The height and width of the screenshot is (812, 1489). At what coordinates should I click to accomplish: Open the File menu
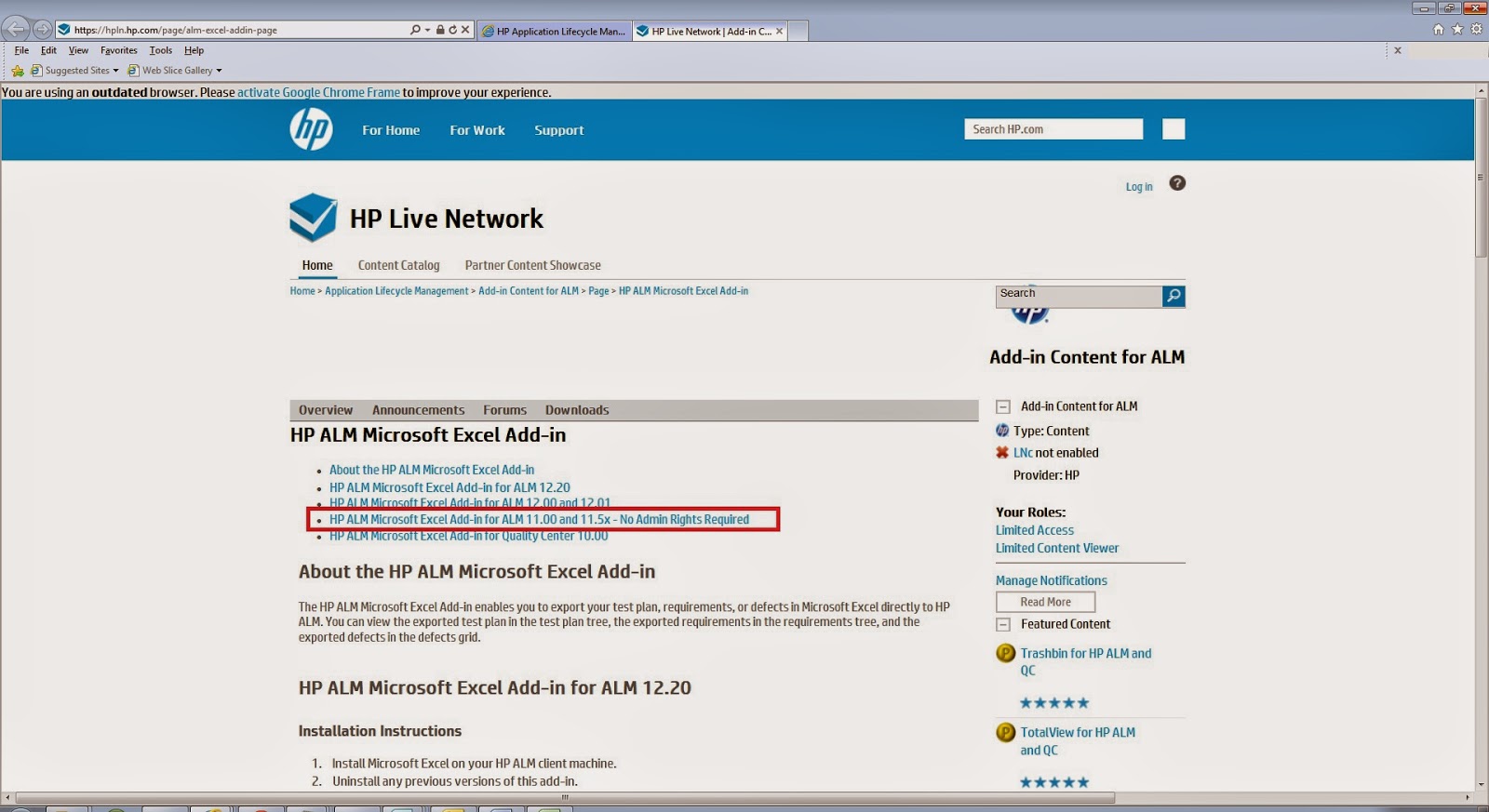21,50
